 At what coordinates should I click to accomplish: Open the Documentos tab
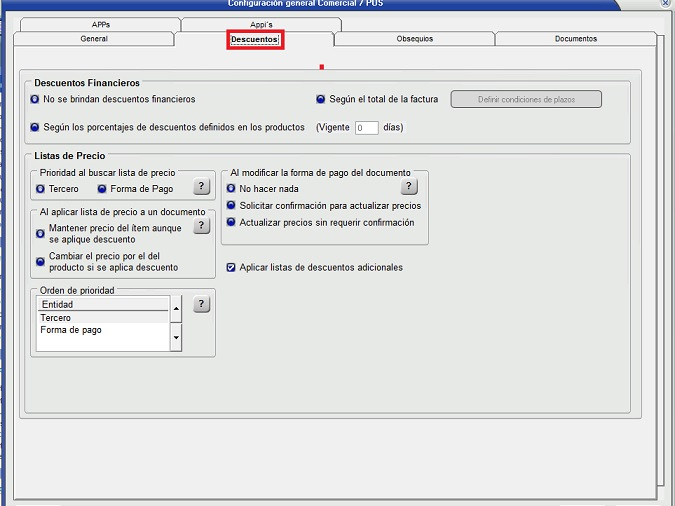coord(575,39)
